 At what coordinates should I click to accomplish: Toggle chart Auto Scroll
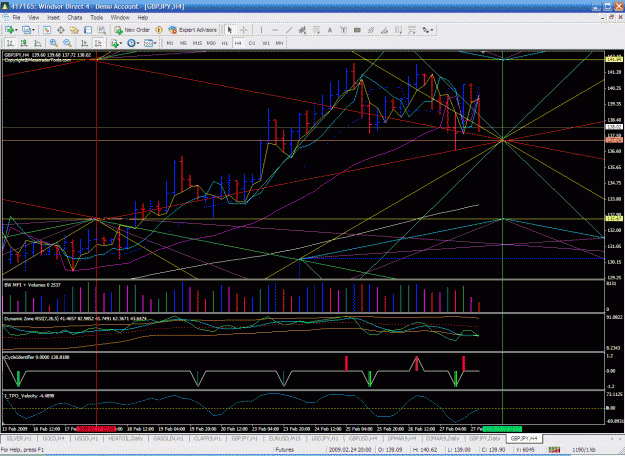point(85,43)
